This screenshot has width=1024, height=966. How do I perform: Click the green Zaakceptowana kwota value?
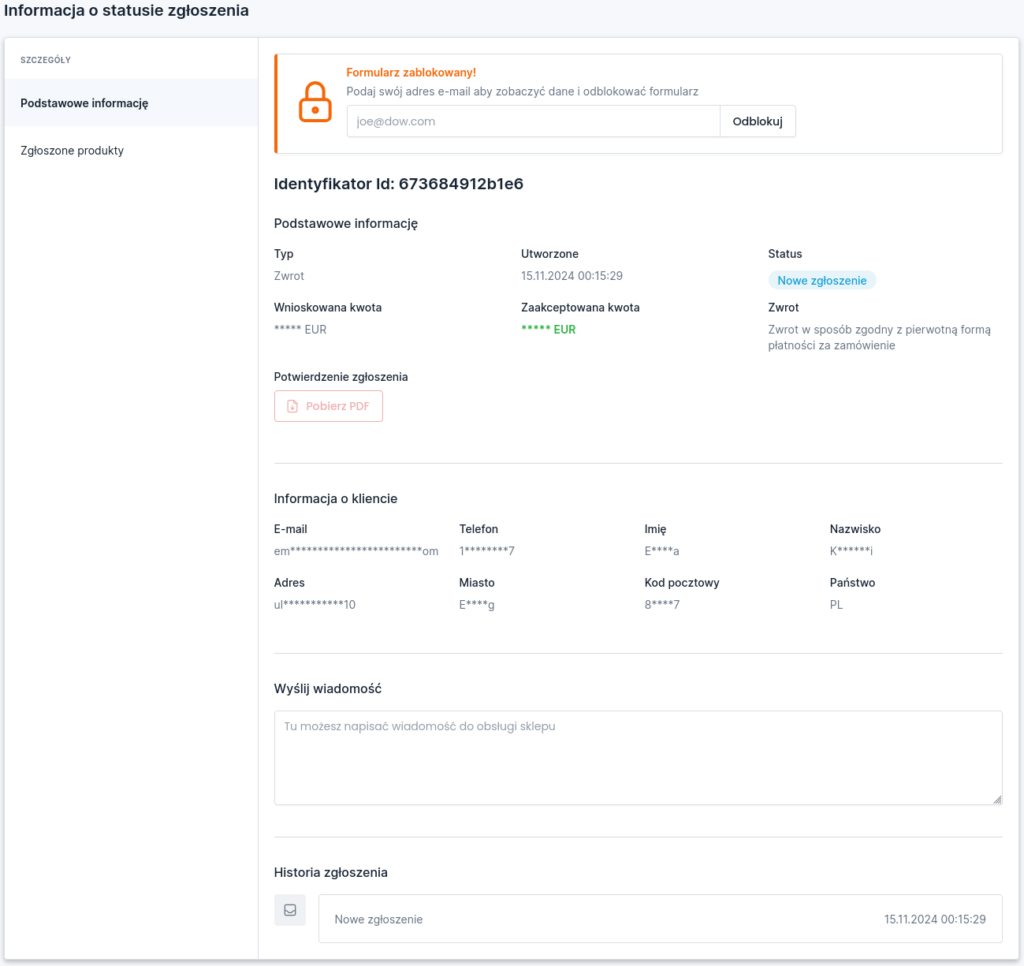(x=548, y=329)
